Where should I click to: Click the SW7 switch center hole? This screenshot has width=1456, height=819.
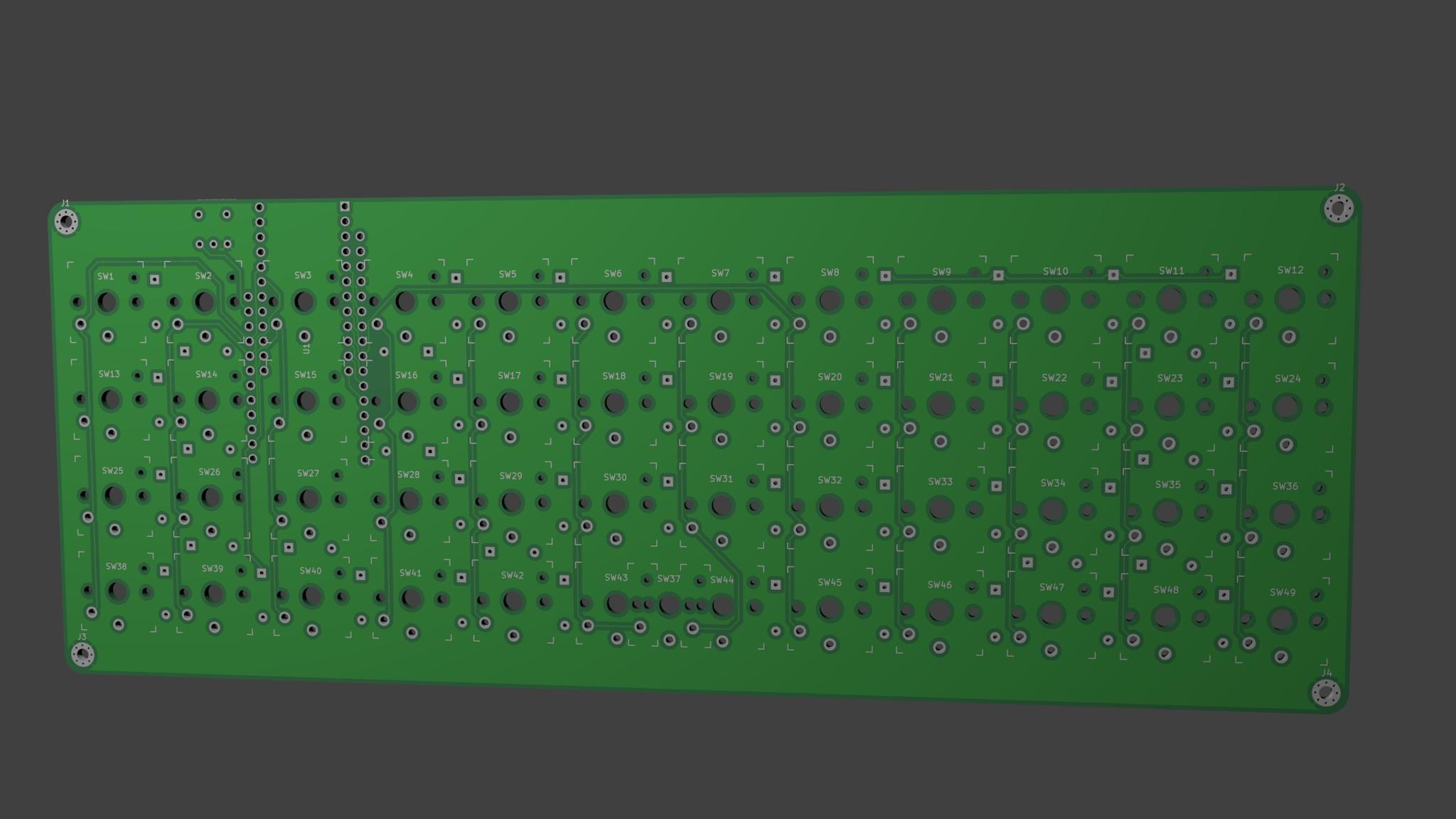tap(720, 301)
